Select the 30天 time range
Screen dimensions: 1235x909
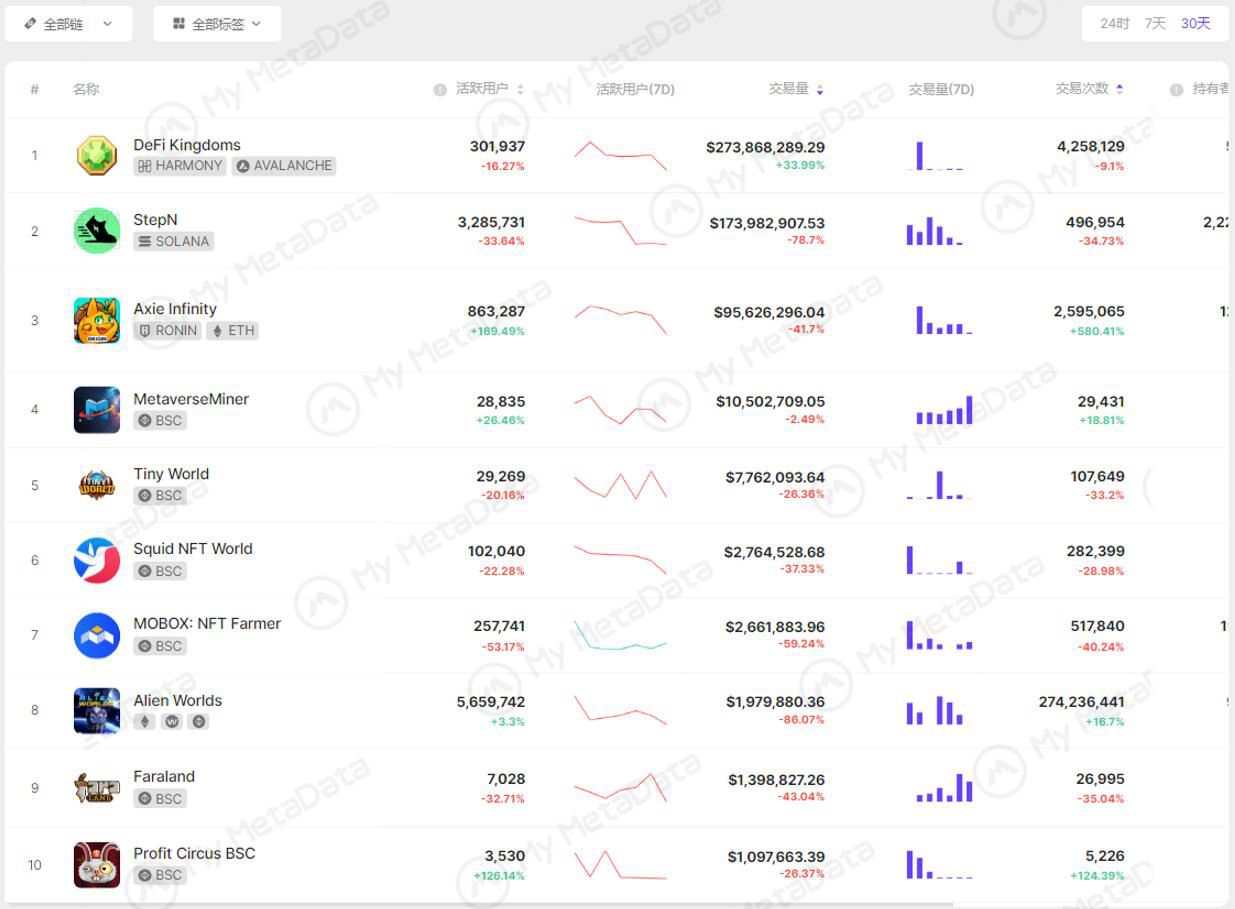click(1195, 23)
